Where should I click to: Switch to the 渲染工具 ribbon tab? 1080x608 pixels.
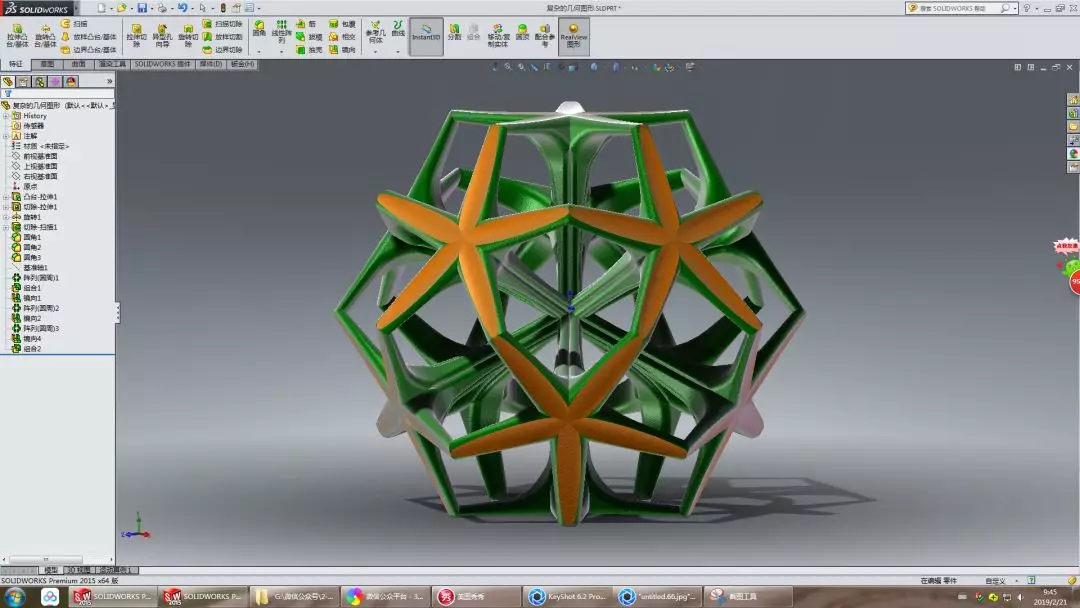pos(112,64)
